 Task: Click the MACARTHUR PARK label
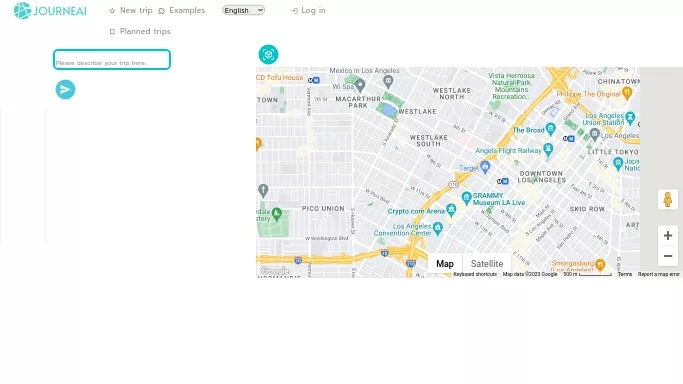tap(358, 102)
